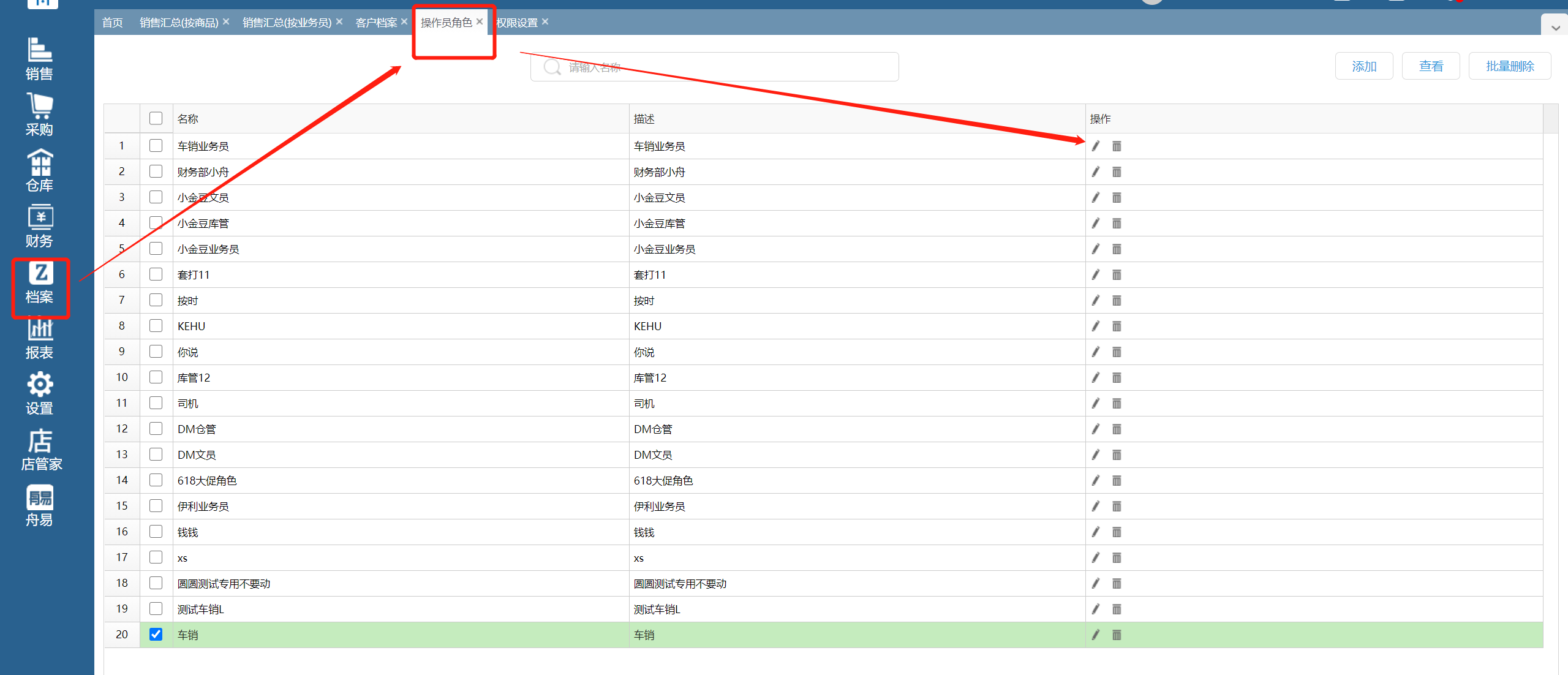Open the 财务 finance module
The height and width of the screenshot is (675, 1568).
tap(39, 227)
